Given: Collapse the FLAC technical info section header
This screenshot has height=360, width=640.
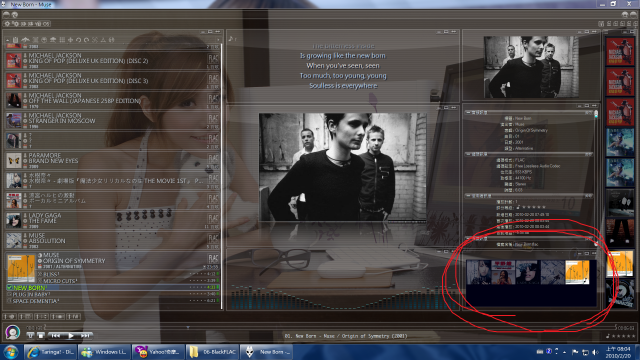Looking at the screenshot, I should [x=468, y=154].
